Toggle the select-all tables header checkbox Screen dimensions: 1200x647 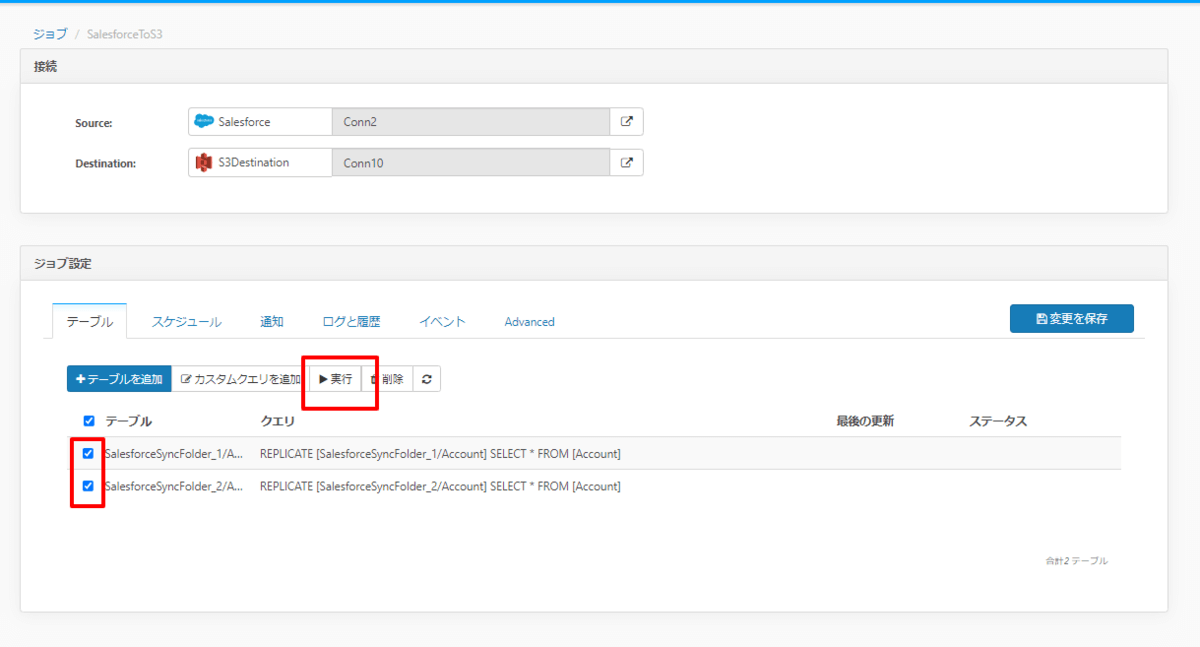[89, 421]
